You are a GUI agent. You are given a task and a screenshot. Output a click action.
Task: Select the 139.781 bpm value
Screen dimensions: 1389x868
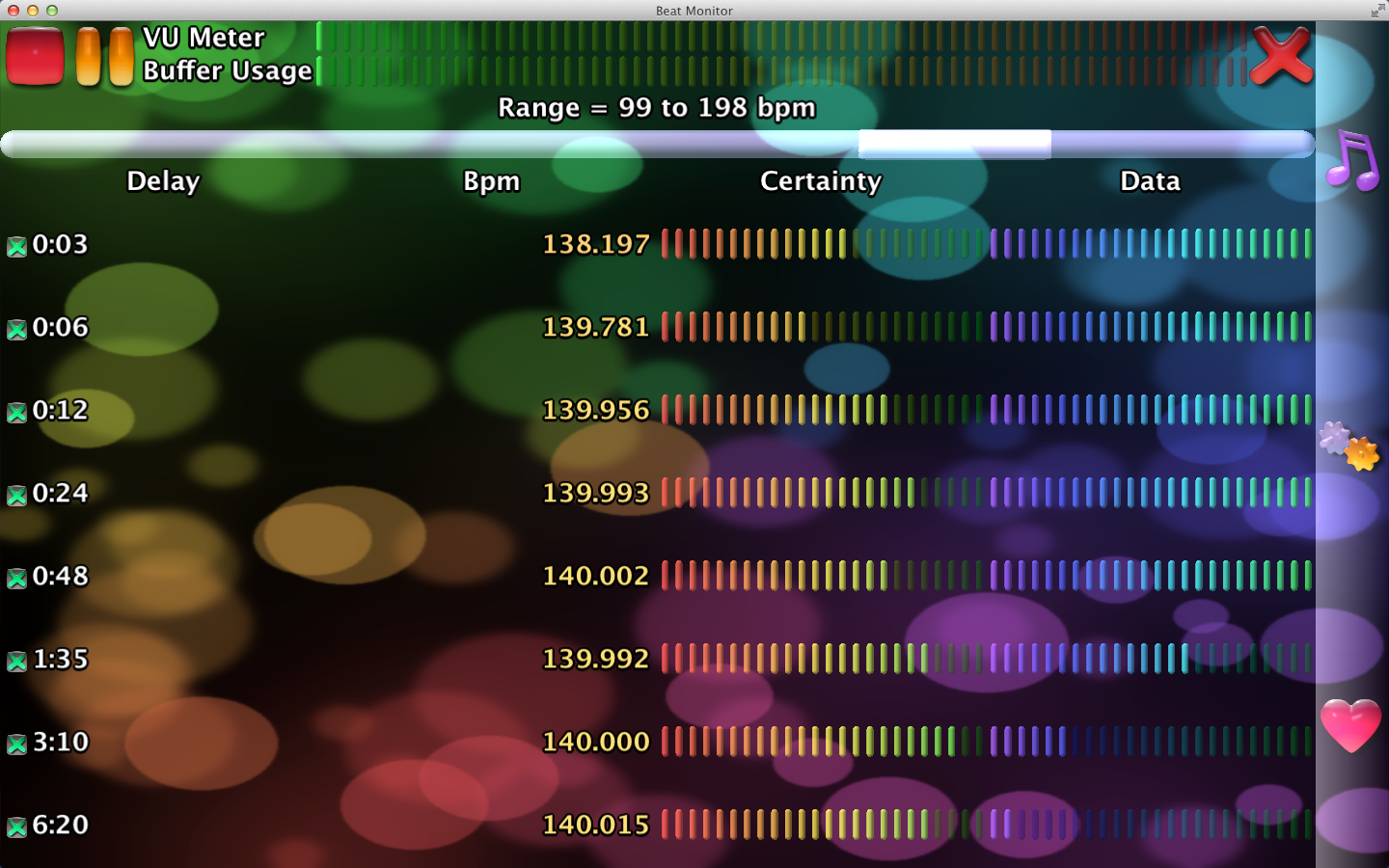pyautogui.click(x=596, y=327)
